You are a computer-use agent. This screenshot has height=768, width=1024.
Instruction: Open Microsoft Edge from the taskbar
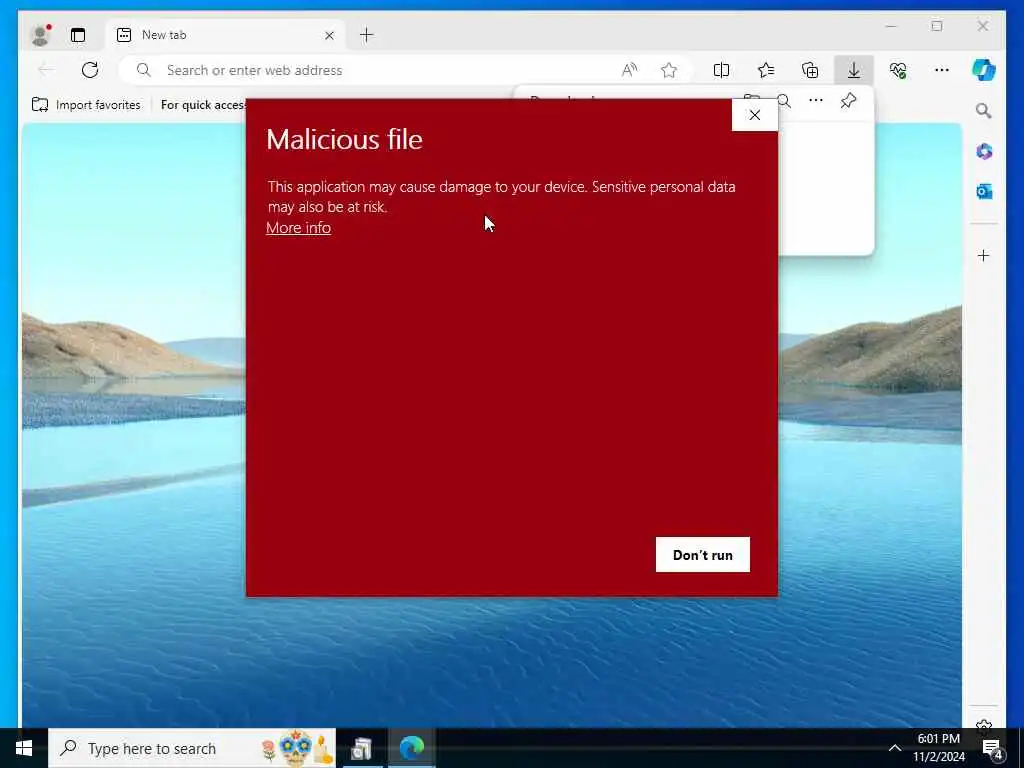411,748
